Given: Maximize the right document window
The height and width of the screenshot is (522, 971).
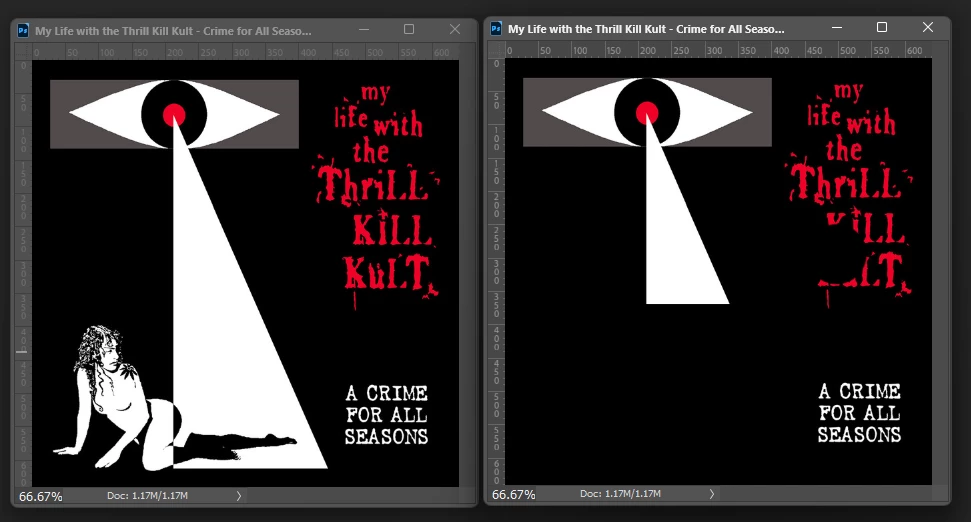Looking at the screenshot, I should click(x=882, y=27).
